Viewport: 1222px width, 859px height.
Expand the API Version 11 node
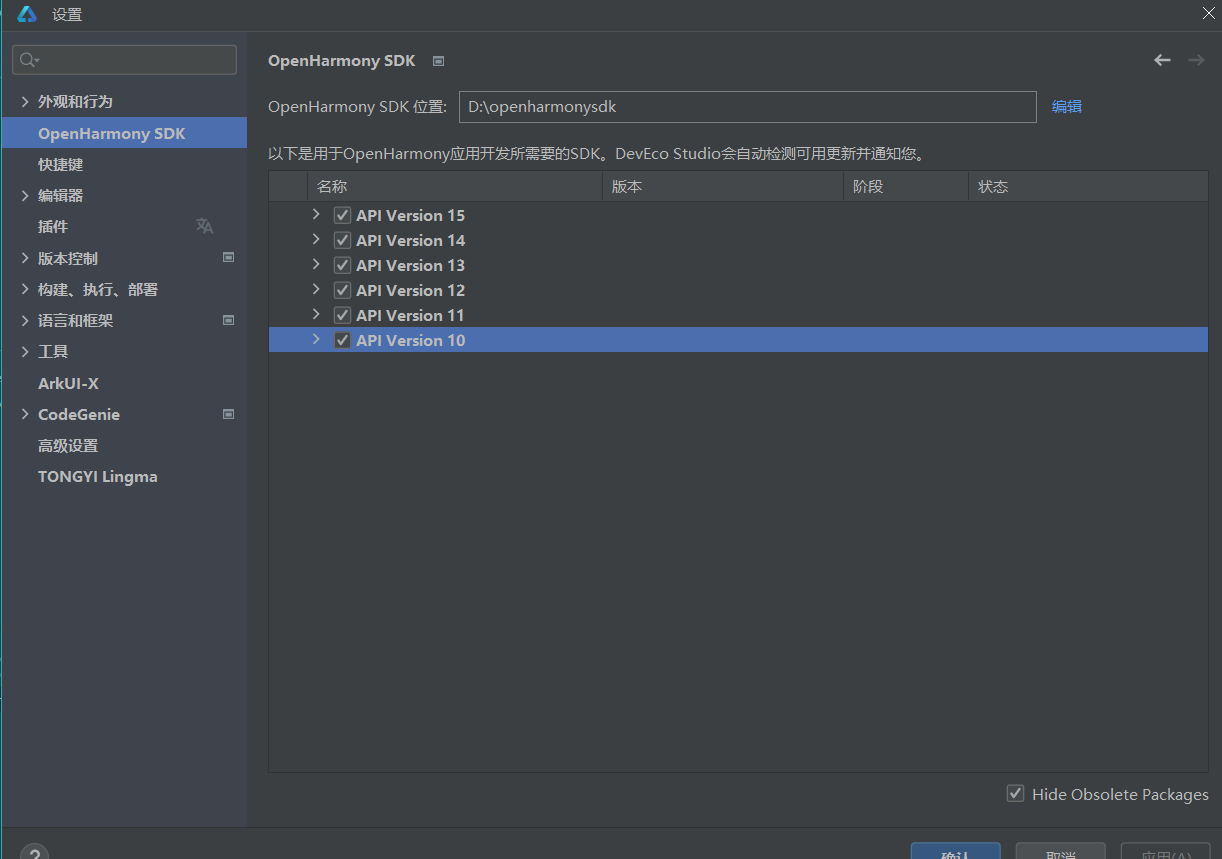pyautogui.click(x=316, y=314)
